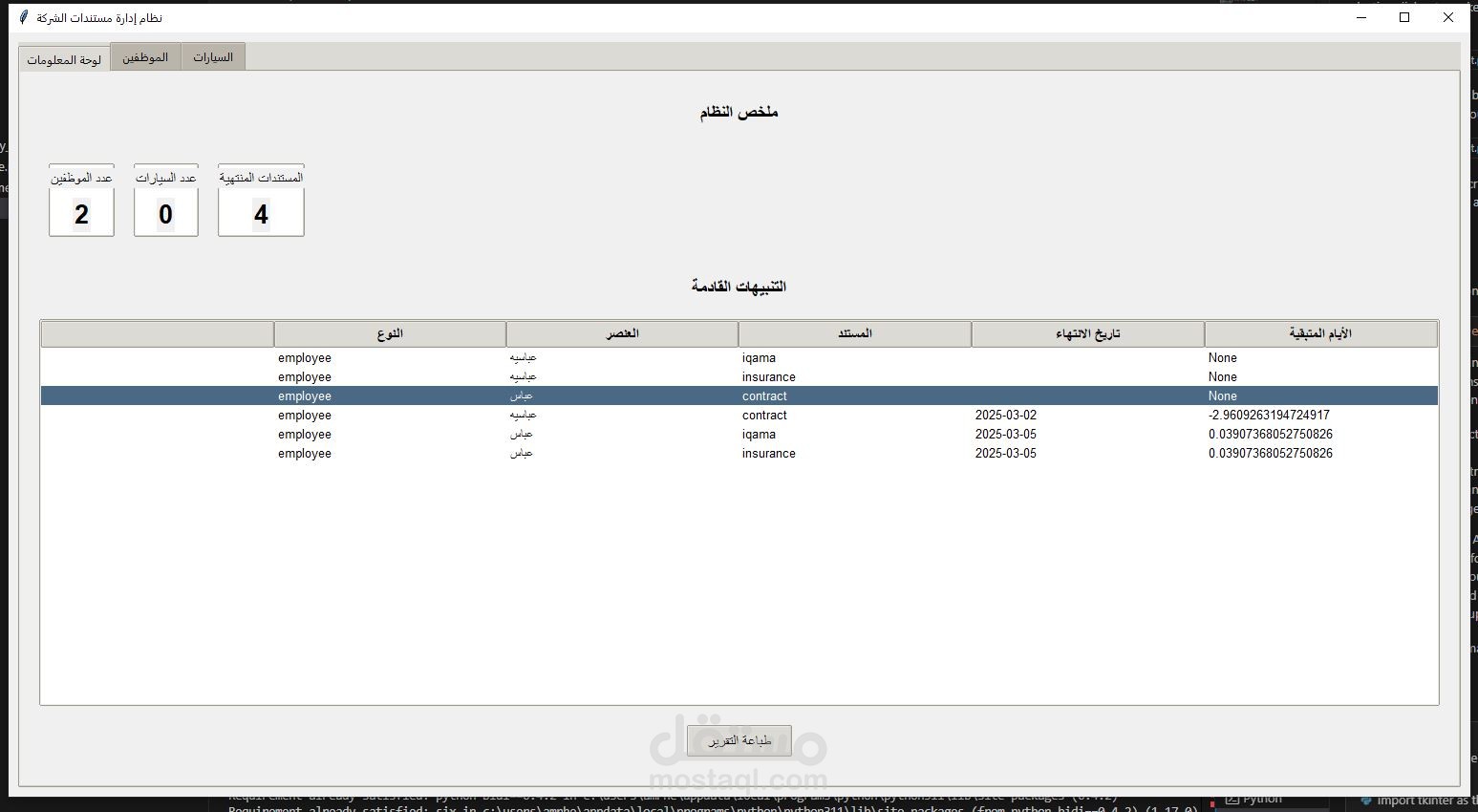This screenshot has width=1478, height=812.
Task: Click the -2.9609263194724917 remaining days value
Action: tap(1269, 416)
